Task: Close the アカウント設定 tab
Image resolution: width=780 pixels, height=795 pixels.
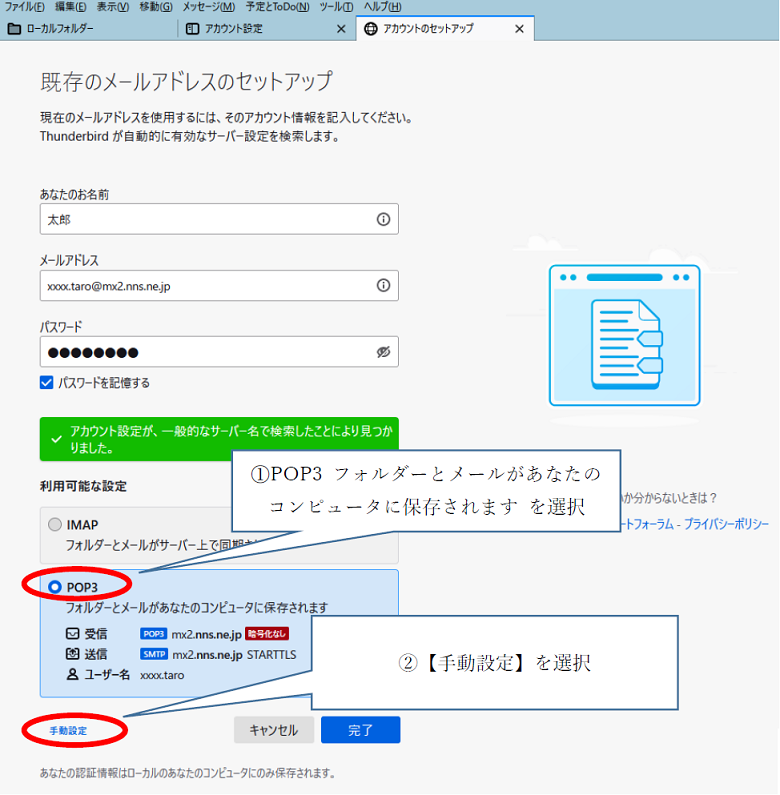Action: (x=341, y=29)
